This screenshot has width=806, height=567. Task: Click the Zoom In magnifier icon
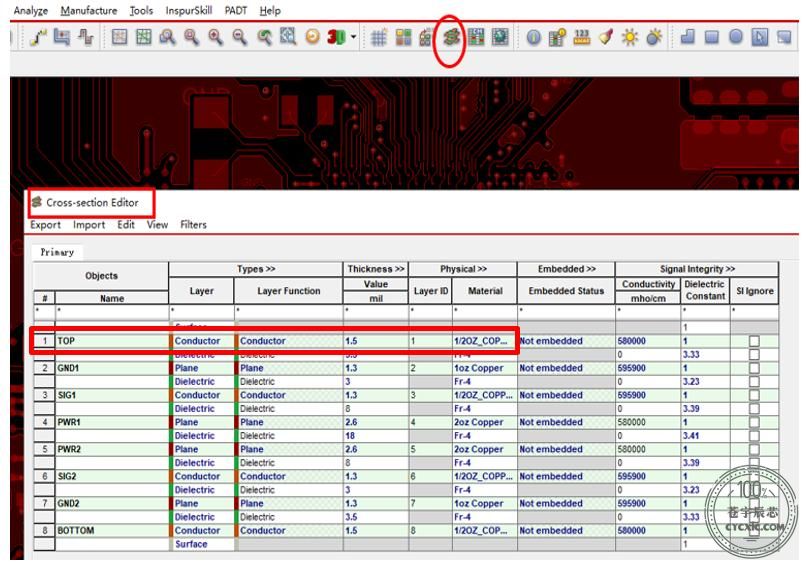point(215,38)
